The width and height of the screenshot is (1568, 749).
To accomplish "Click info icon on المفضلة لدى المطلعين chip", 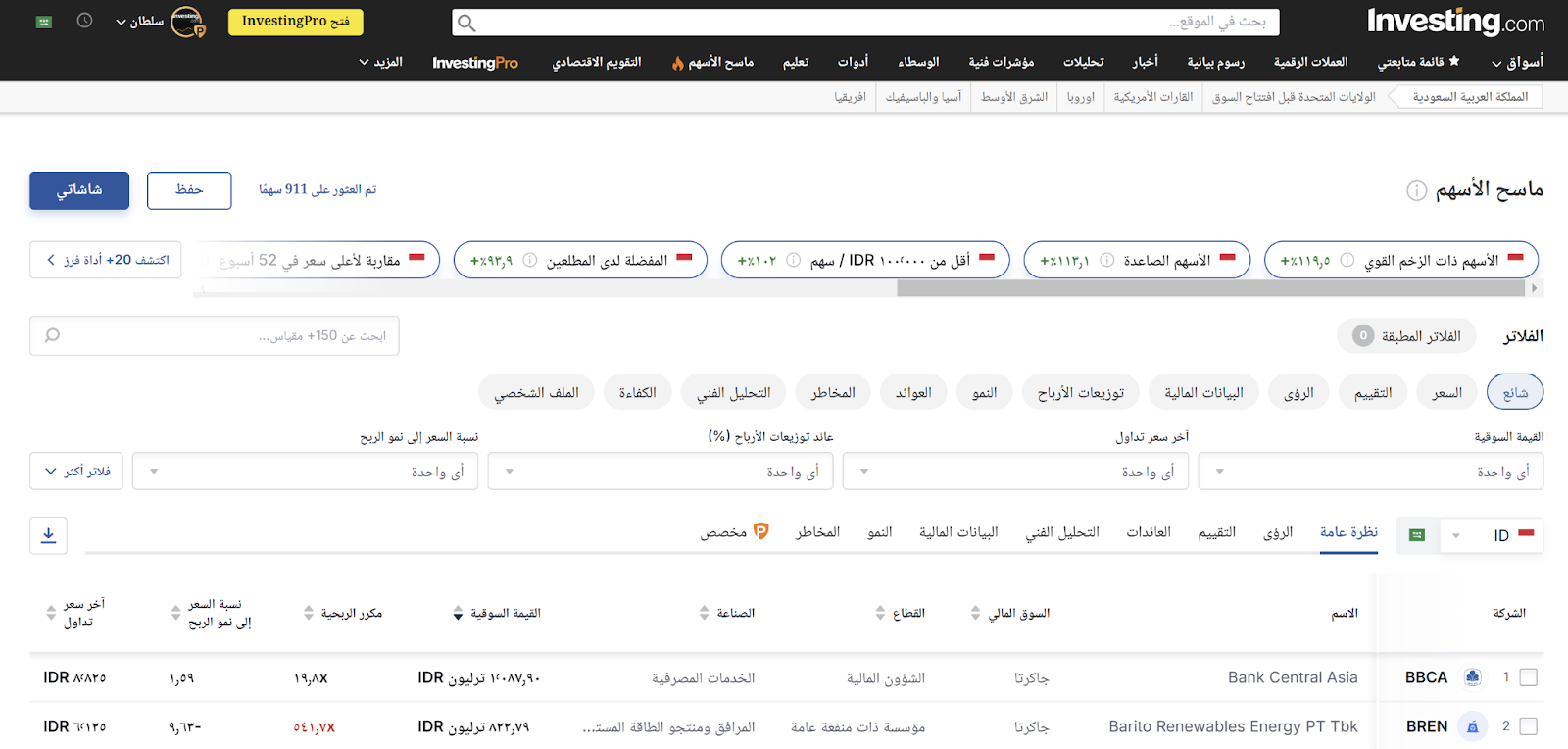I will coord(529,260).
